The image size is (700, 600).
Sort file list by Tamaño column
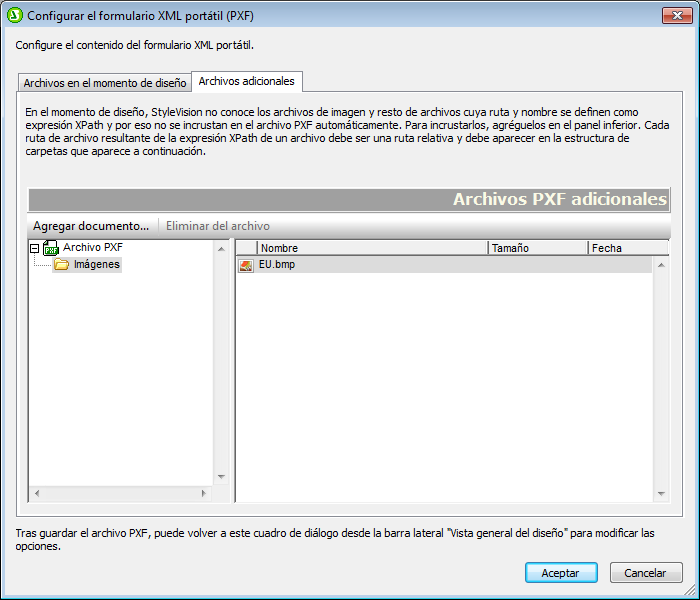(x=537, y=248)
